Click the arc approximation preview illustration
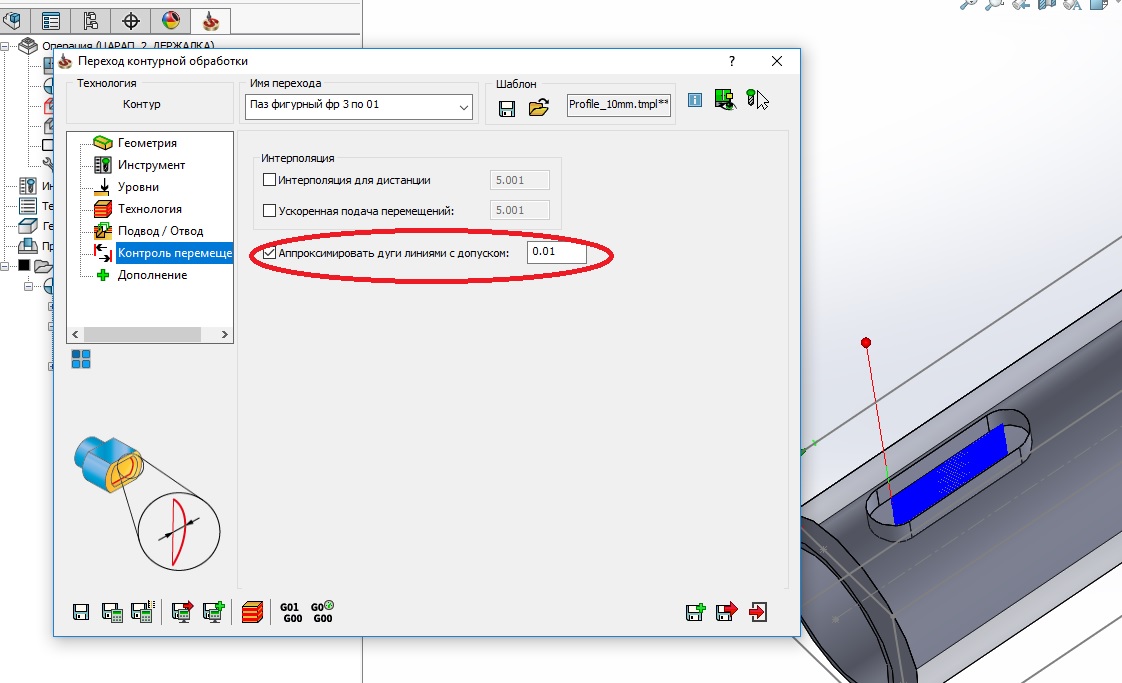 (x=147, y=502)
